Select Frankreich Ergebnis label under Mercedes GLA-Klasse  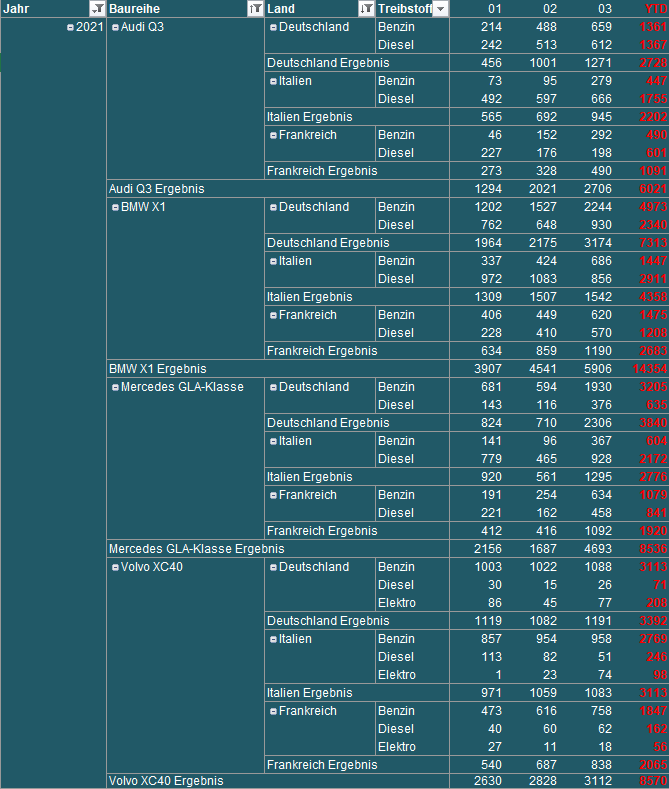pos(322,531)
